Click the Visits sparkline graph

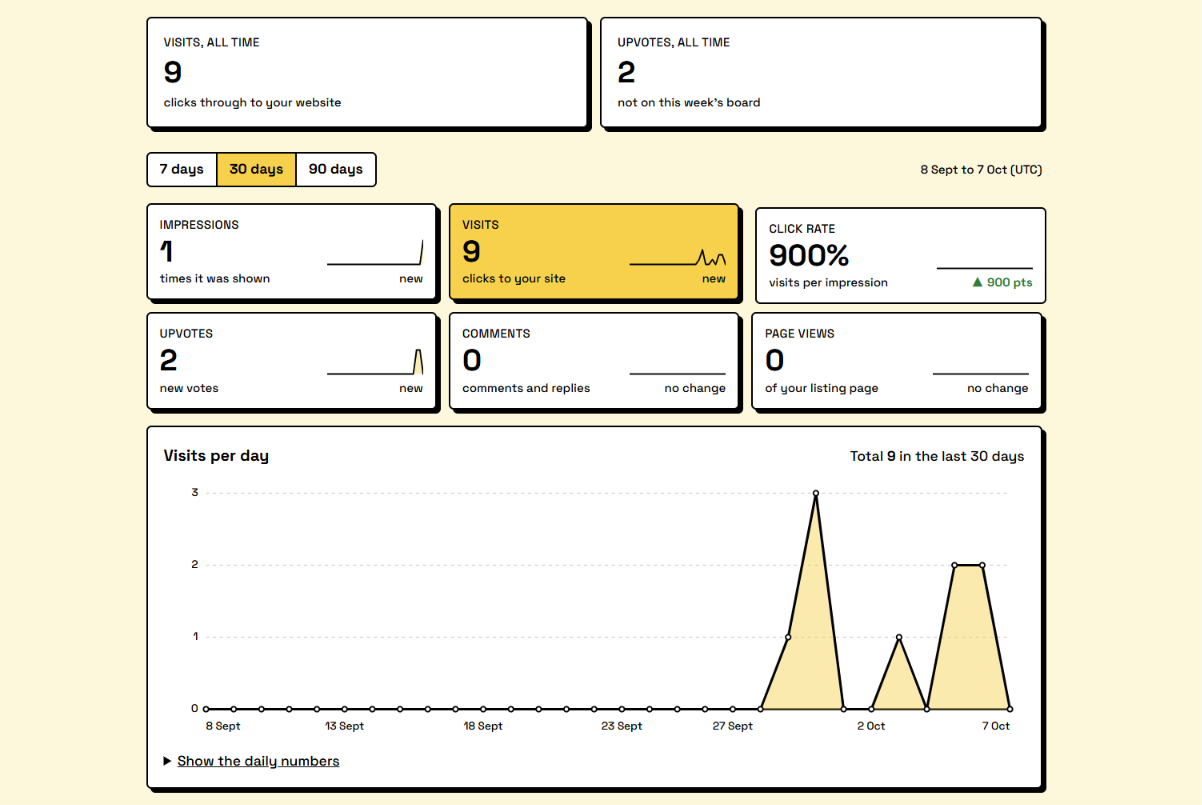678,257
